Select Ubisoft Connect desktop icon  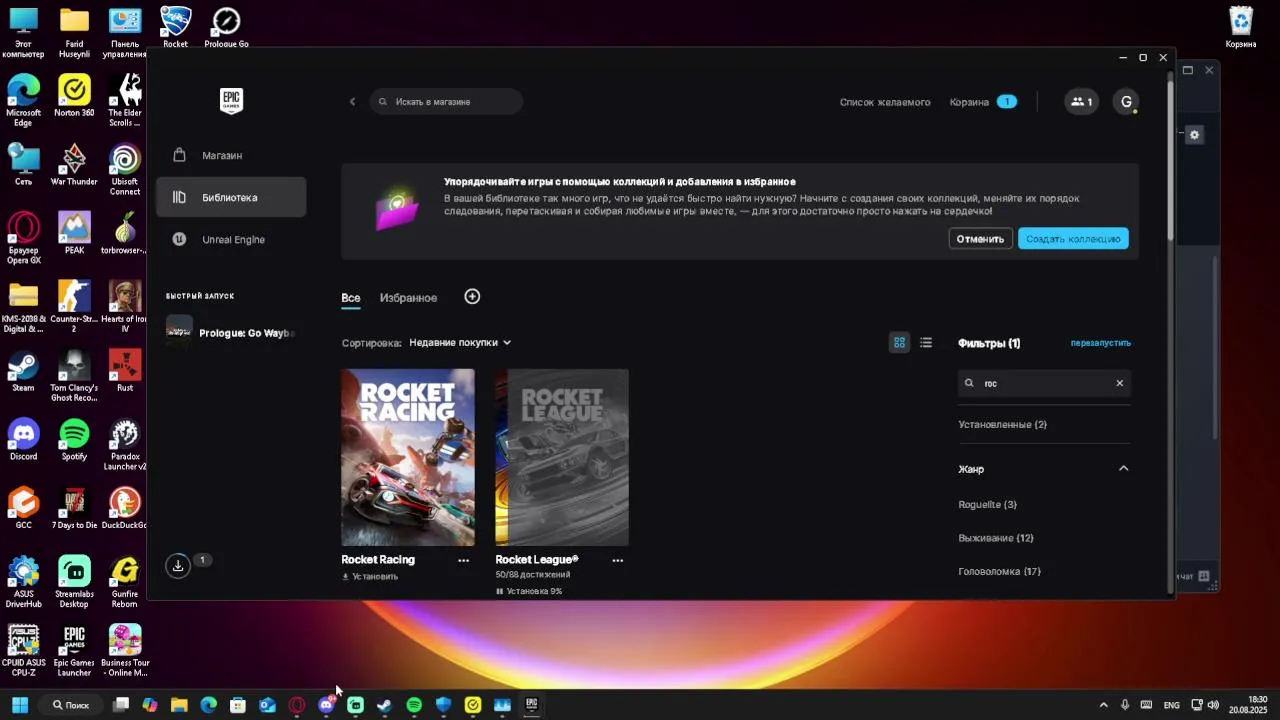tap(125, 170)
